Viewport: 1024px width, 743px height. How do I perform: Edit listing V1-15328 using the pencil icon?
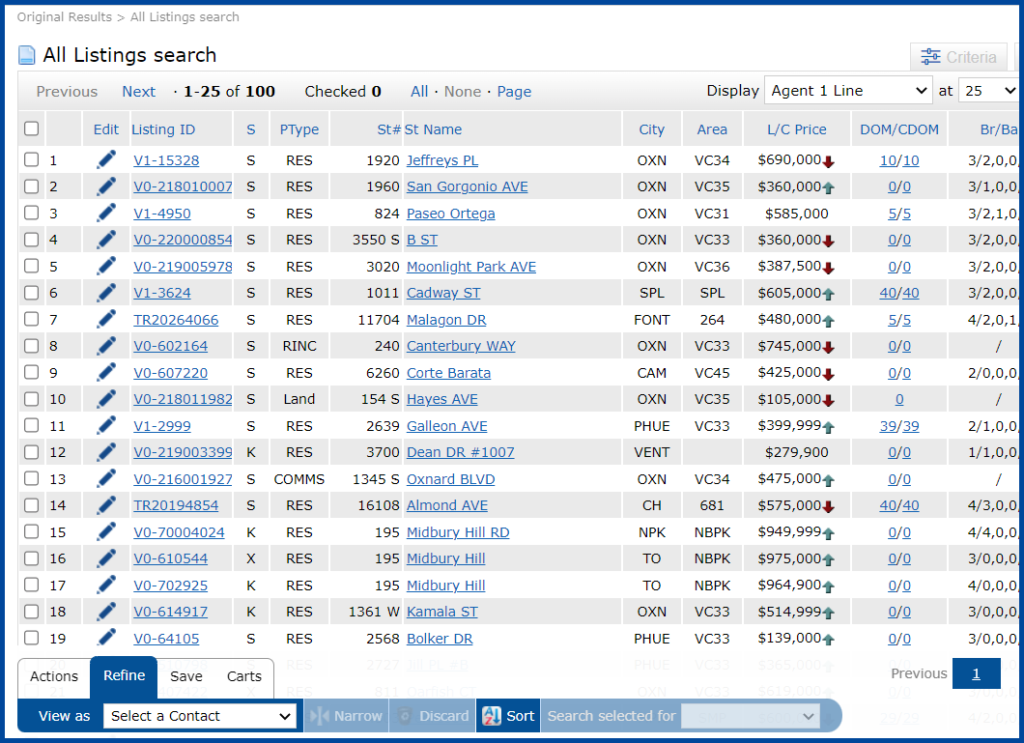coord(105,160)
